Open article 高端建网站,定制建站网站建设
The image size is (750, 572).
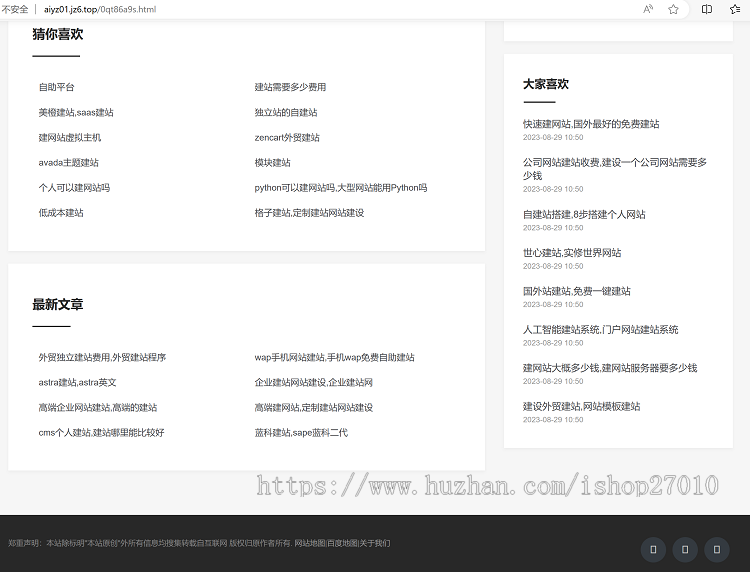pyautogui.click(x=314, y=407)
